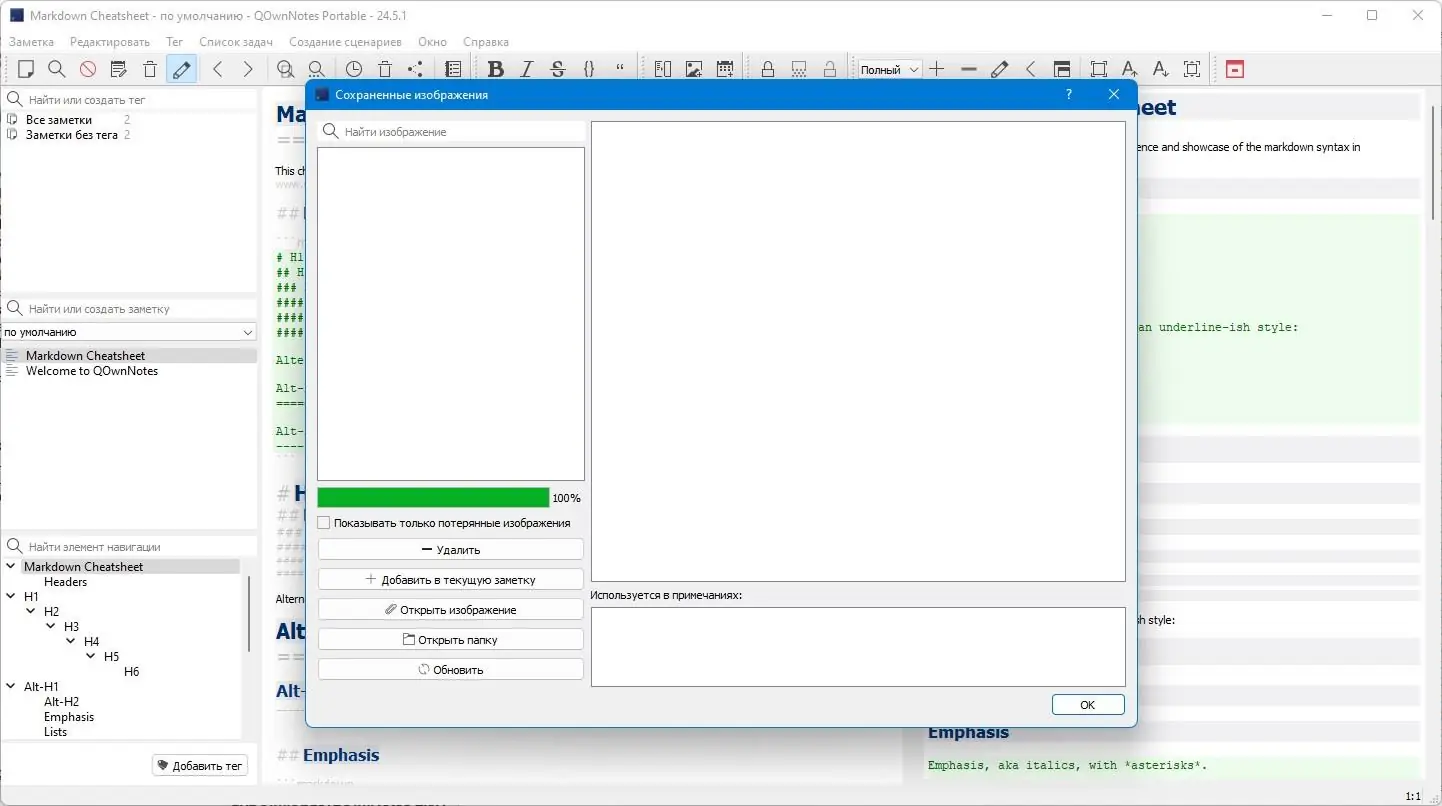Image resolution: width=1442 pixels, height=806 pixels.
Task: Collapse the Markdown Cheatsheet node in navigation tree
Action: coord(11,566)
